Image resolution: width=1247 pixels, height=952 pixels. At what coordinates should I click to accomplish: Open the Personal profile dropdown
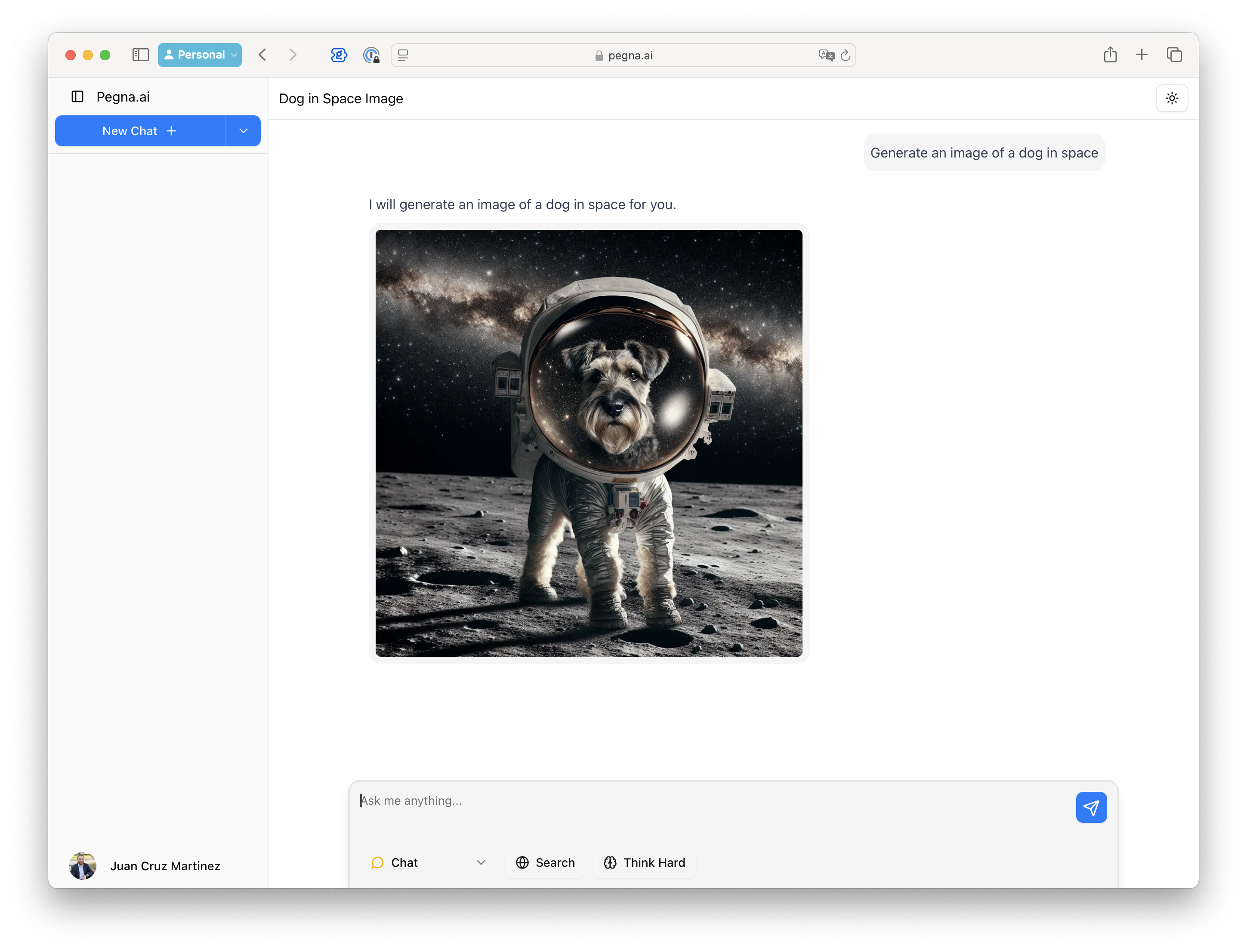(x=200, y=55)
